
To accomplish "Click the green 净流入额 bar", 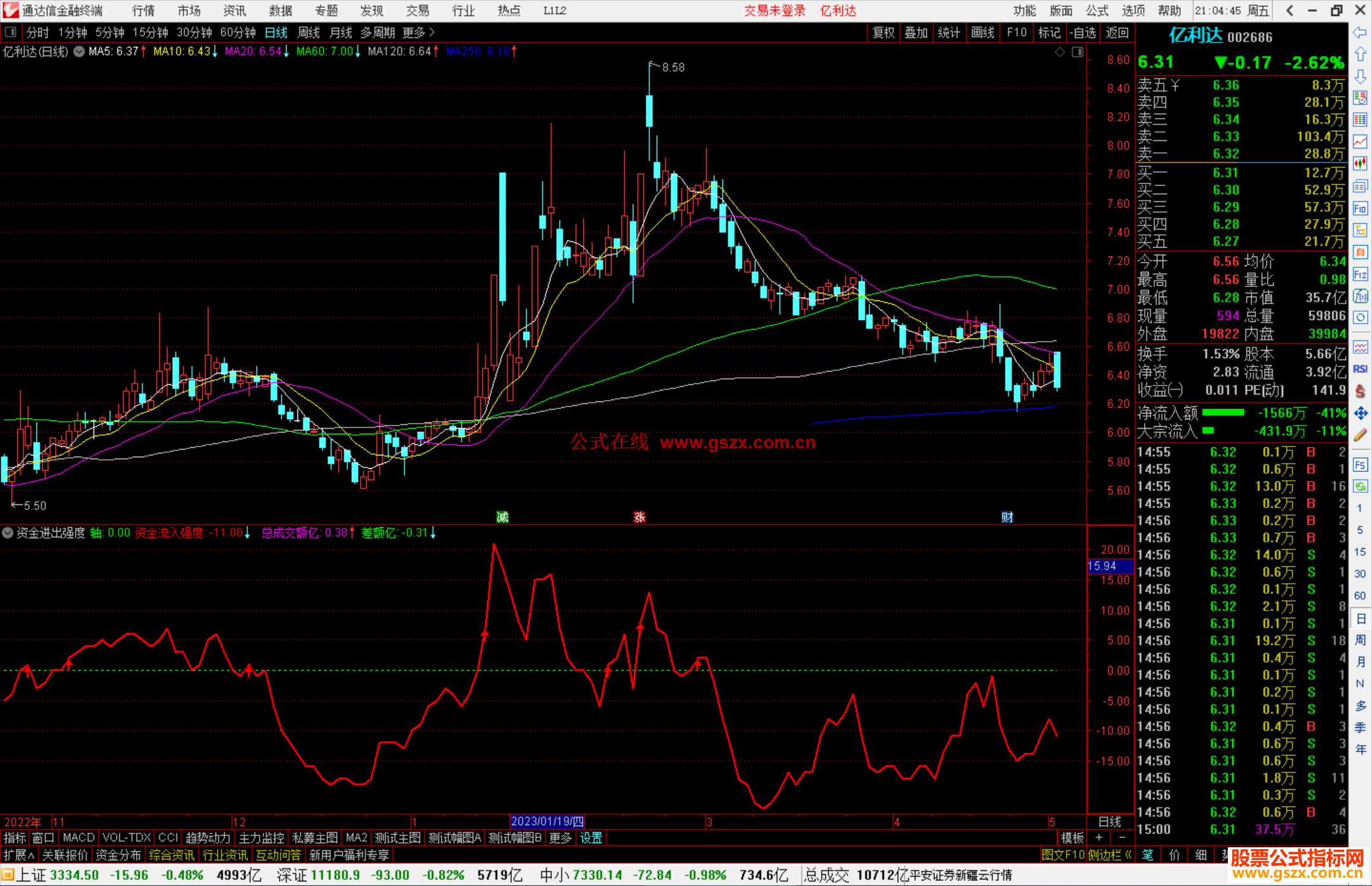I will [x=1223, y=413].
